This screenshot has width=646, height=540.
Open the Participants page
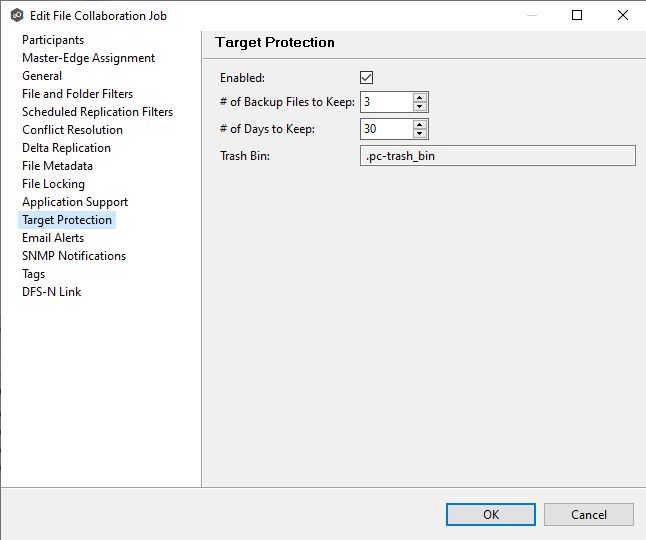click(x=53, y=40)
